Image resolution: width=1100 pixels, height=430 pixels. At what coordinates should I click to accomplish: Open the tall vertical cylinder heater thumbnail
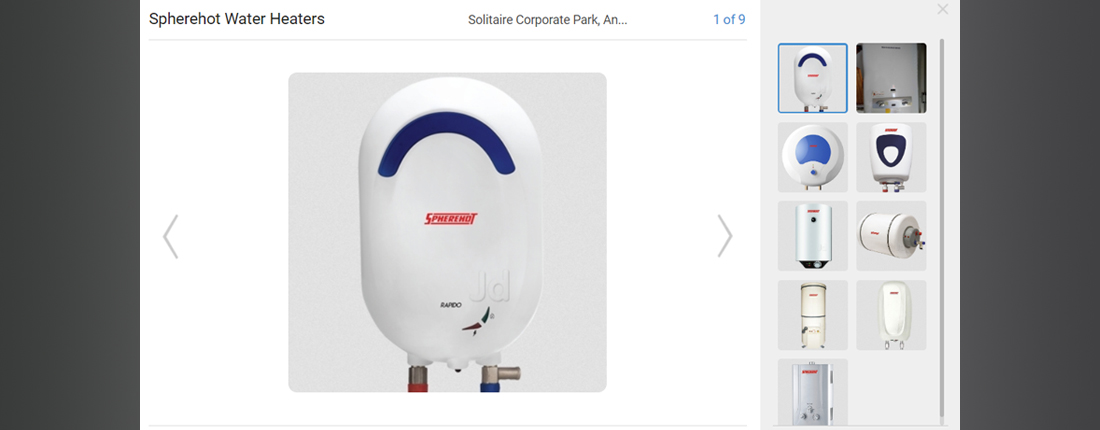tap(812, 236)
